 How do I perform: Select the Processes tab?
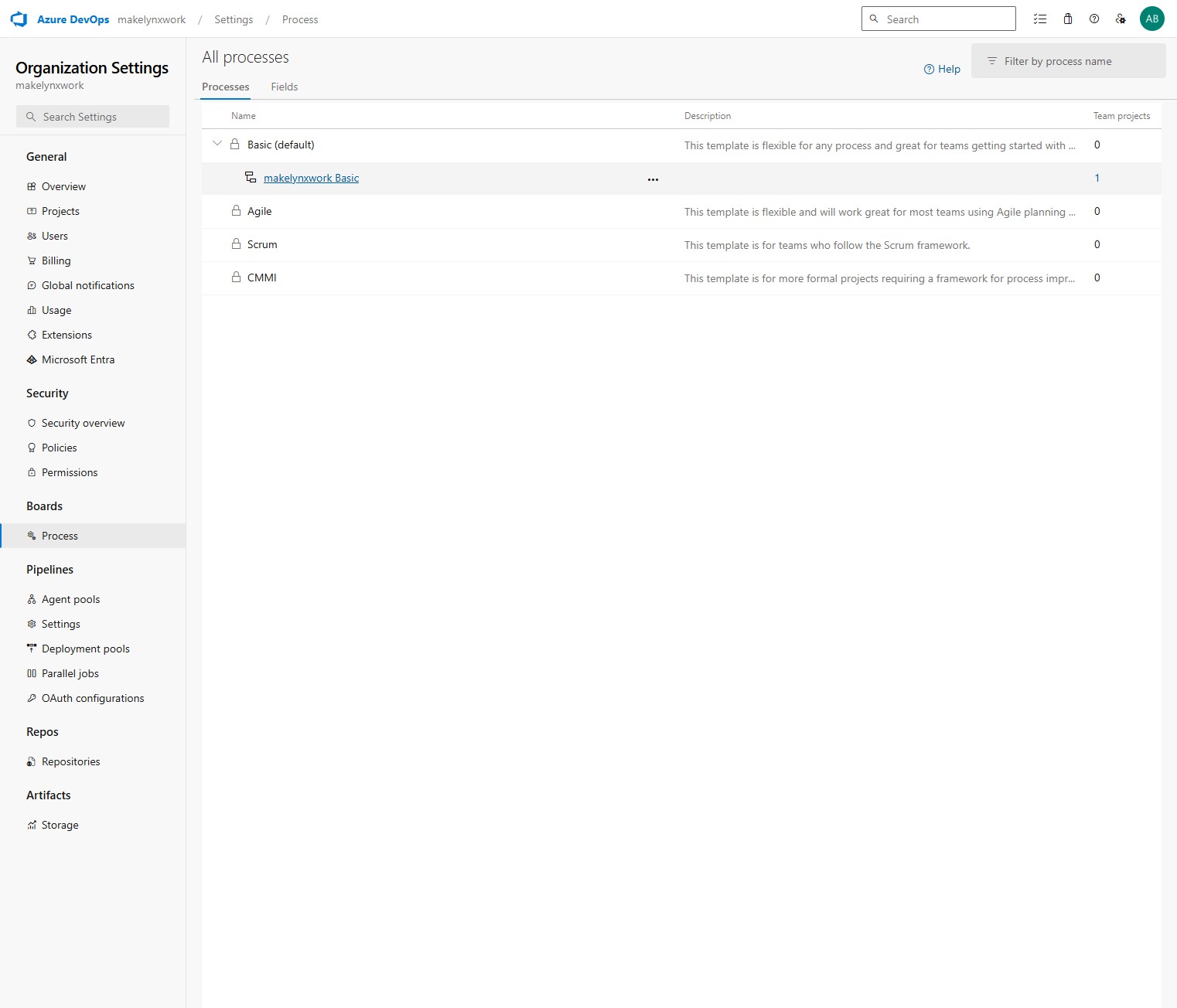pos(226,87)
